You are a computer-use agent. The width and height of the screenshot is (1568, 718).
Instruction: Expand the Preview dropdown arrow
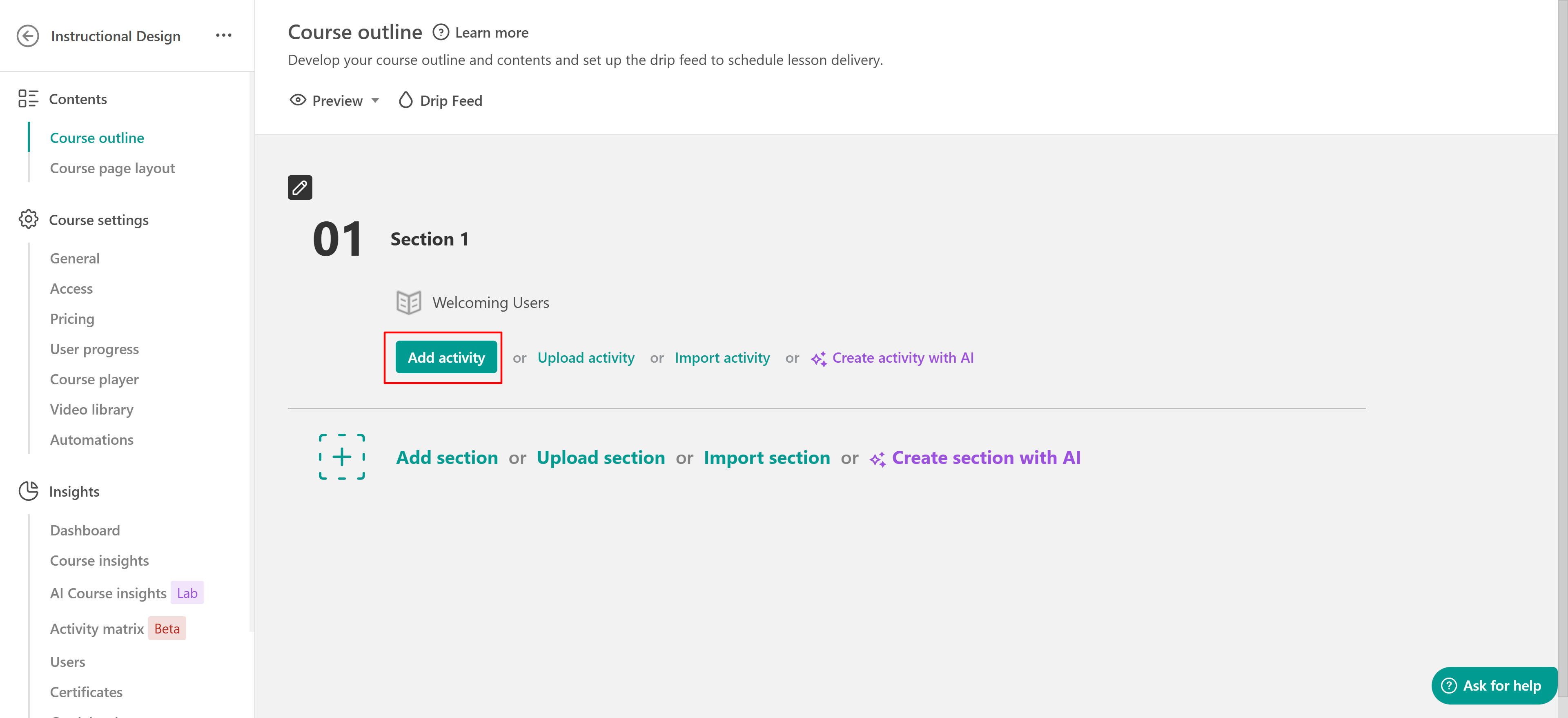click(x=376, y=100)
